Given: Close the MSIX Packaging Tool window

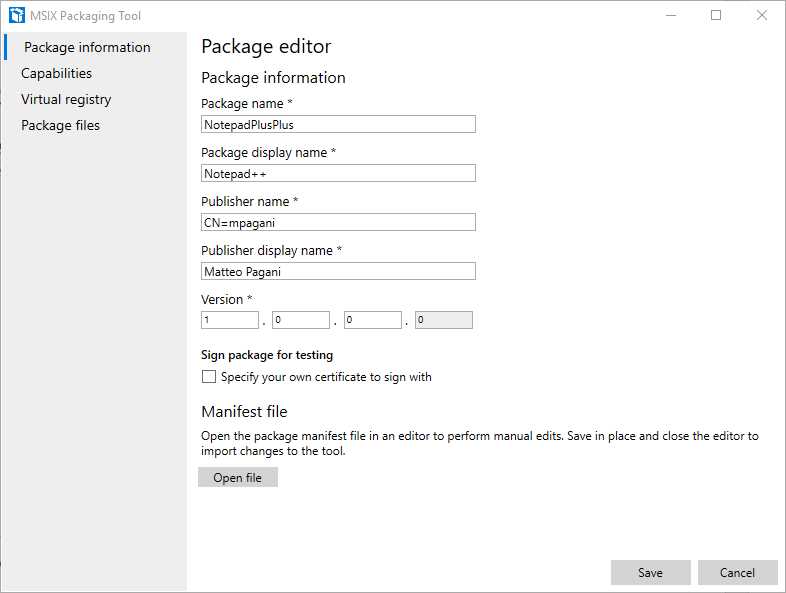Looking at the screenshot, I should [761, 16].
